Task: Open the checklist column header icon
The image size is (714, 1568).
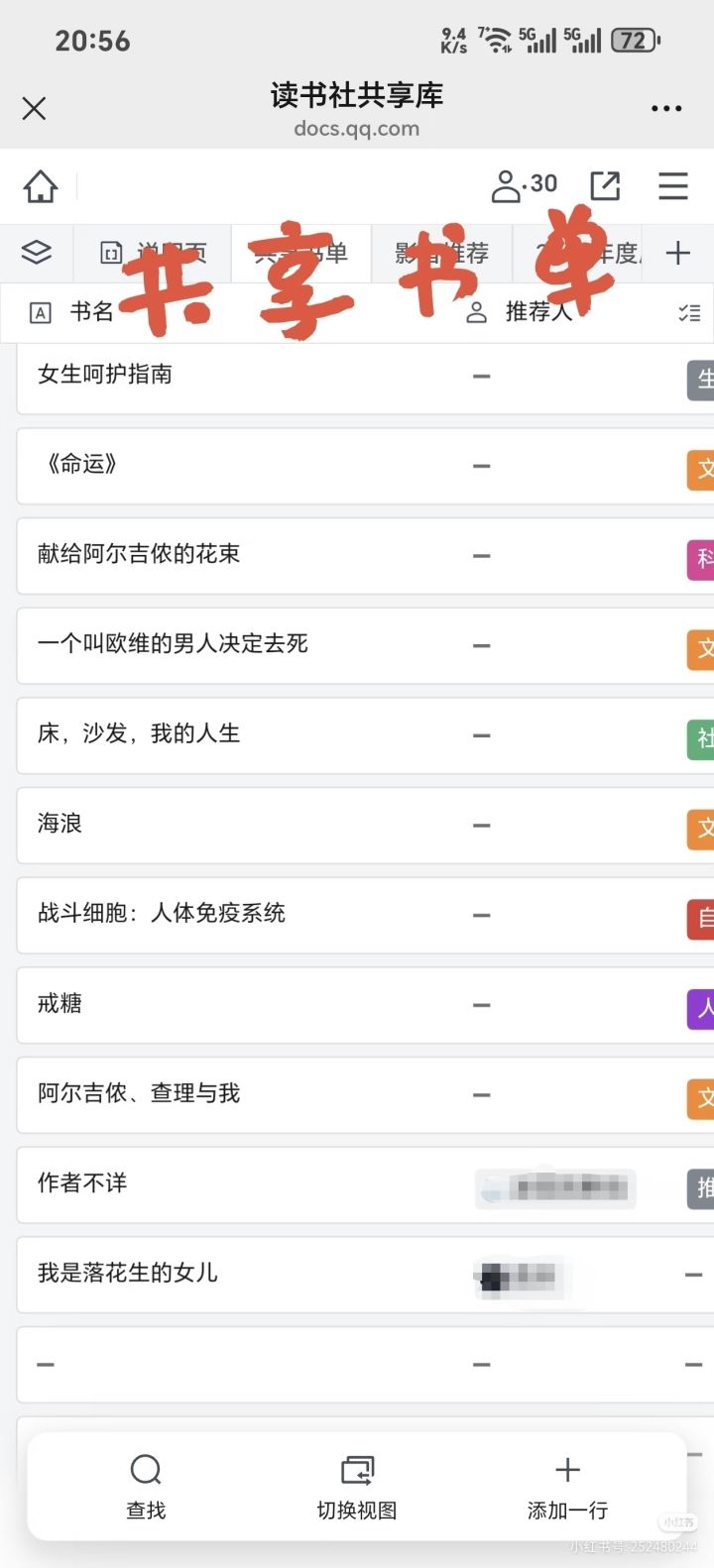Action: [x=689, y=313]
